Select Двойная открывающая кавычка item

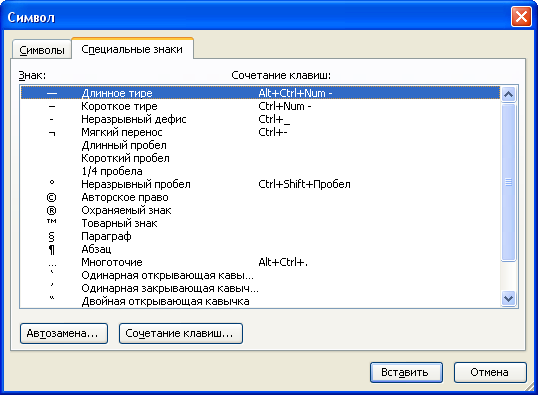[260, 301]
